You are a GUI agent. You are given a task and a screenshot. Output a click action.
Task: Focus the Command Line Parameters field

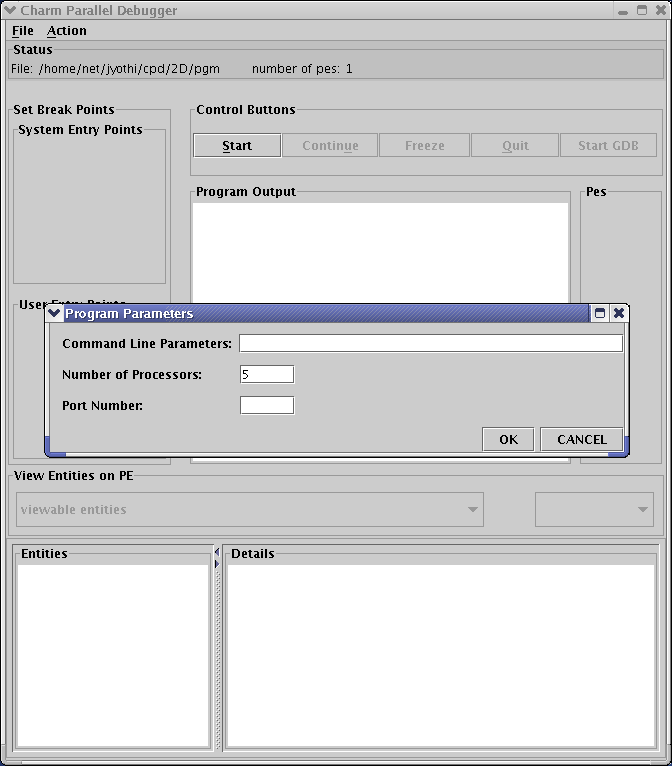(x=430, y=343)
